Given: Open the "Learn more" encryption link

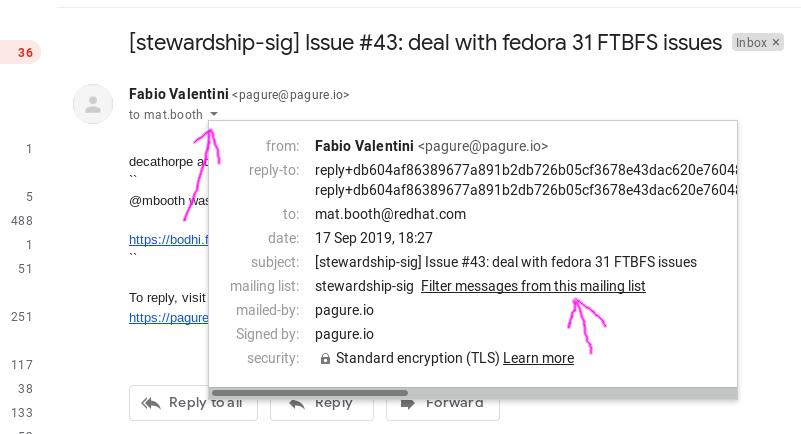Looking at the screenshot, I should tap(538, 358).
